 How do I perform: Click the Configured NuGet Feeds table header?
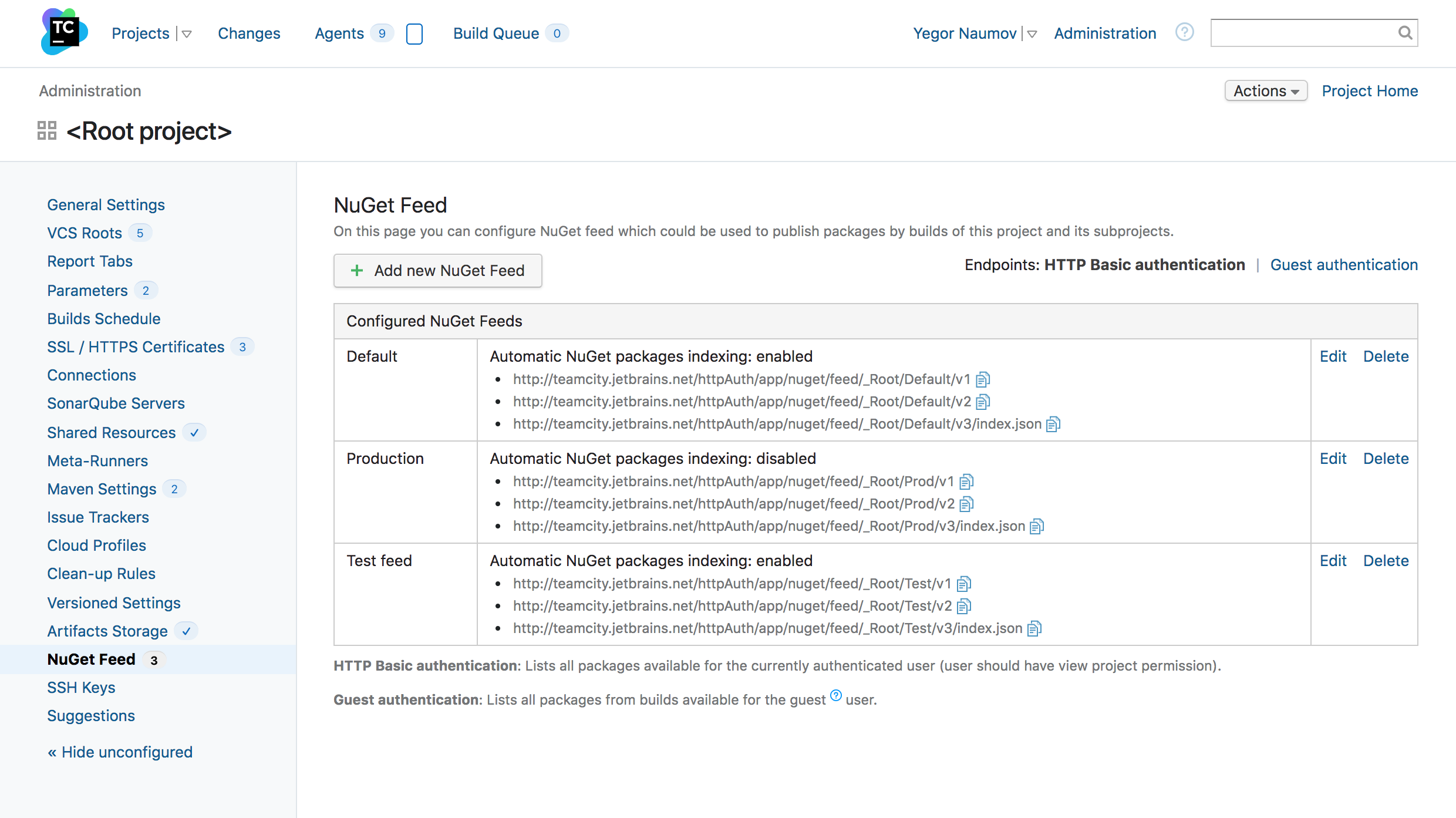pos(875,321)
